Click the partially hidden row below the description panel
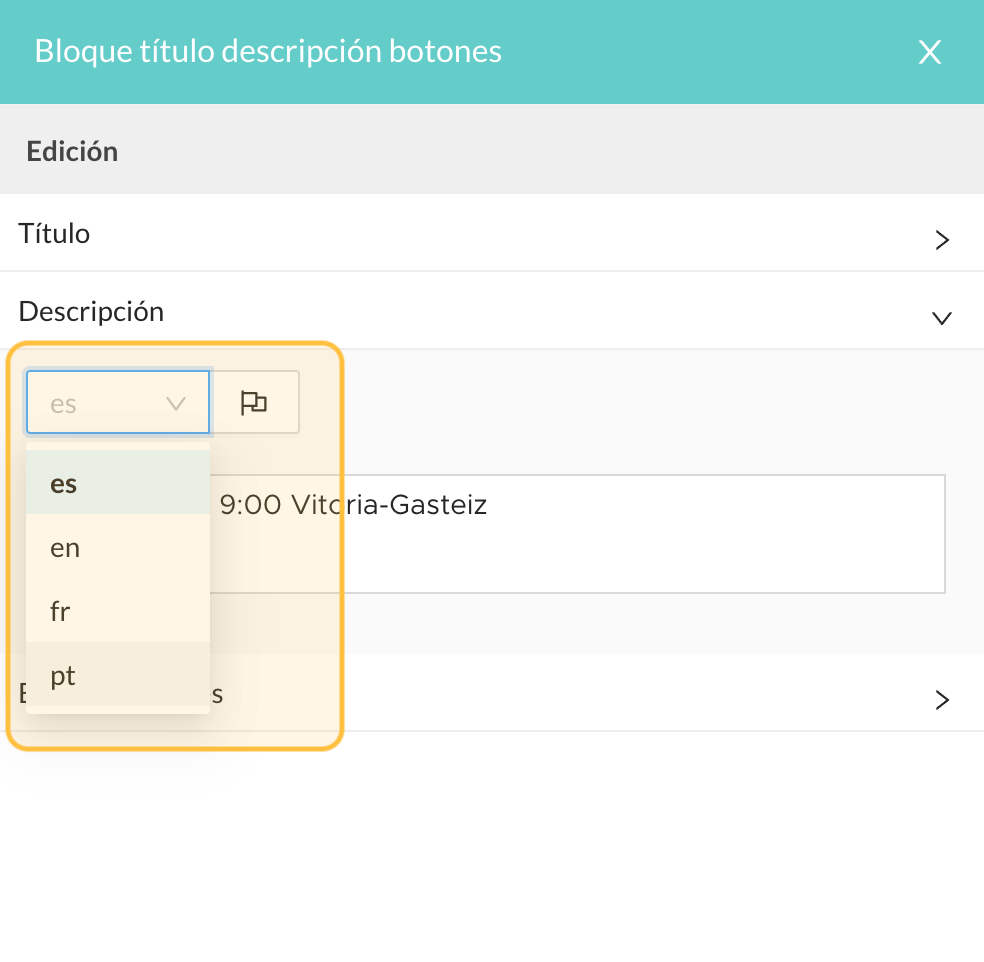This screenshot has height=962, width=984. tap(492, 693)
